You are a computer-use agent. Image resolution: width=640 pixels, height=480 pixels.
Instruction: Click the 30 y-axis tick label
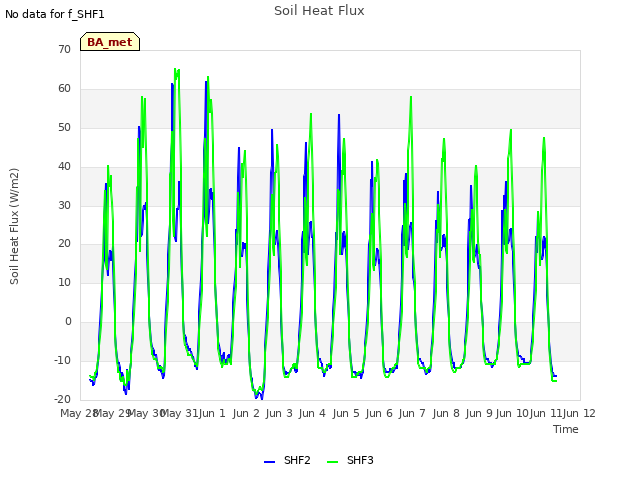64,205
